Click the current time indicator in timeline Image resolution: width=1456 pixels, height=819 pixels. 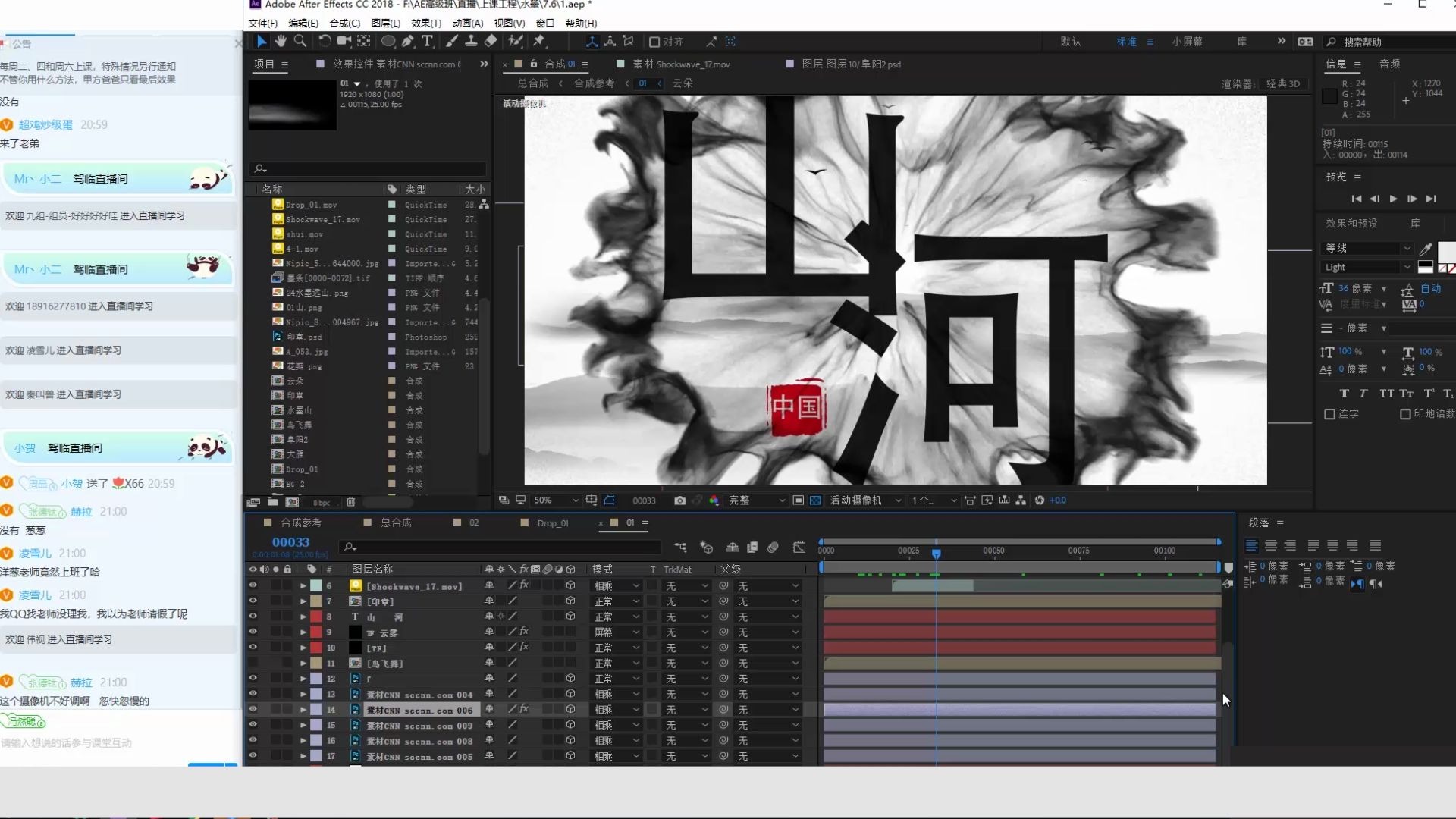point(937,554)
